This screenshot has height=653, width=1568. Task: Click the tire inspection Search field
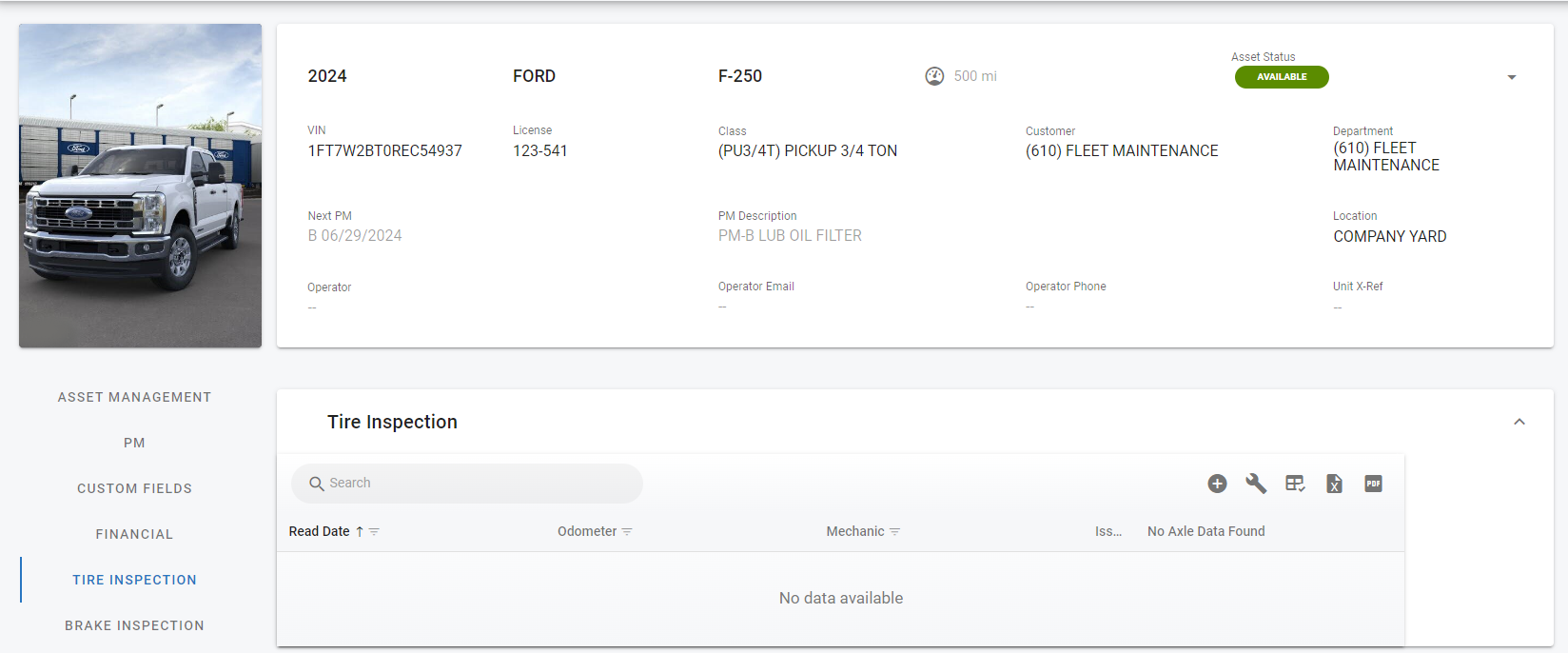pos(476,484)
